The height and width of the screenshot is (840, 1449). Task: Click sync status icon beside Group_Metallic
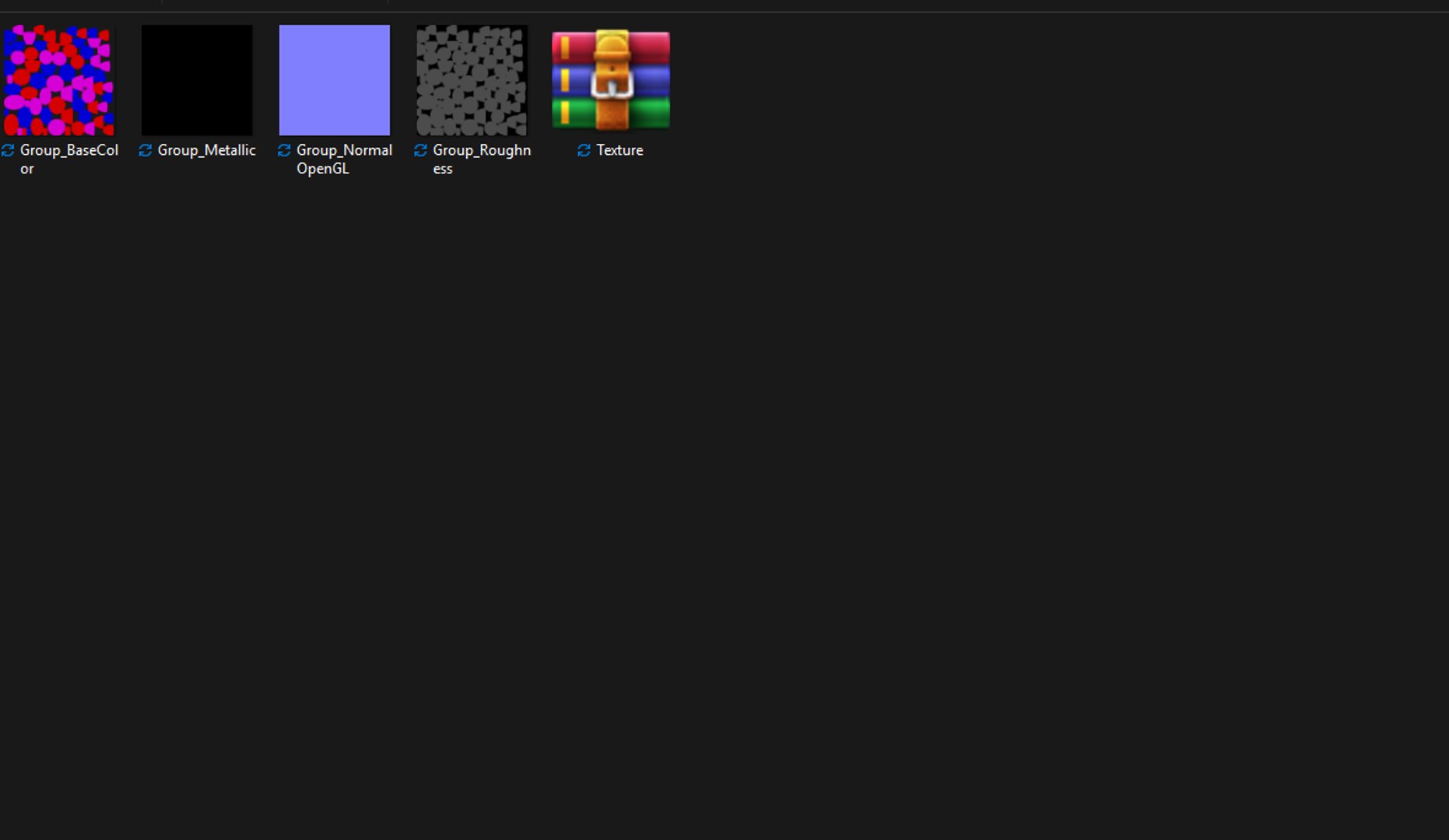click(146, 150)
